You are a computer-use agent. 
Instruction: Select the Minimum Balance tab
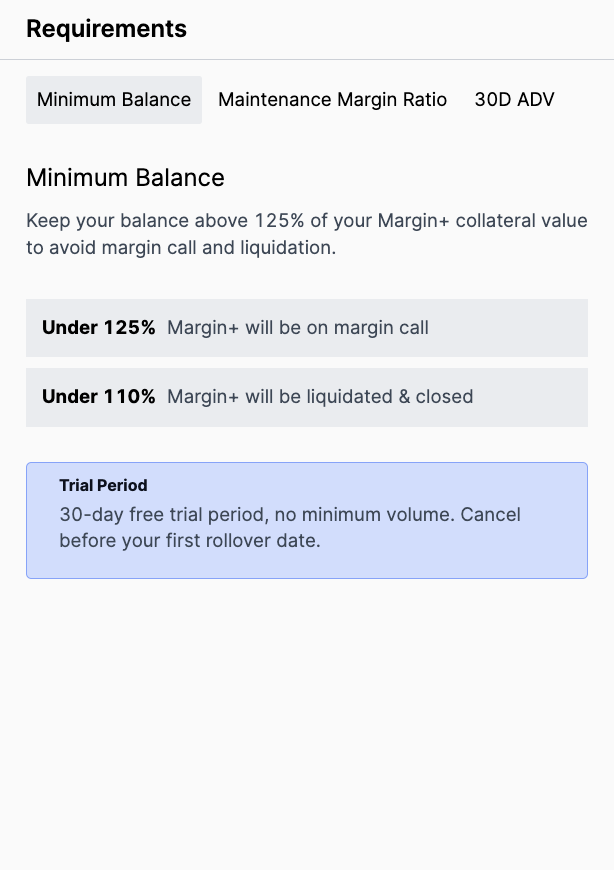click(114, 100)
